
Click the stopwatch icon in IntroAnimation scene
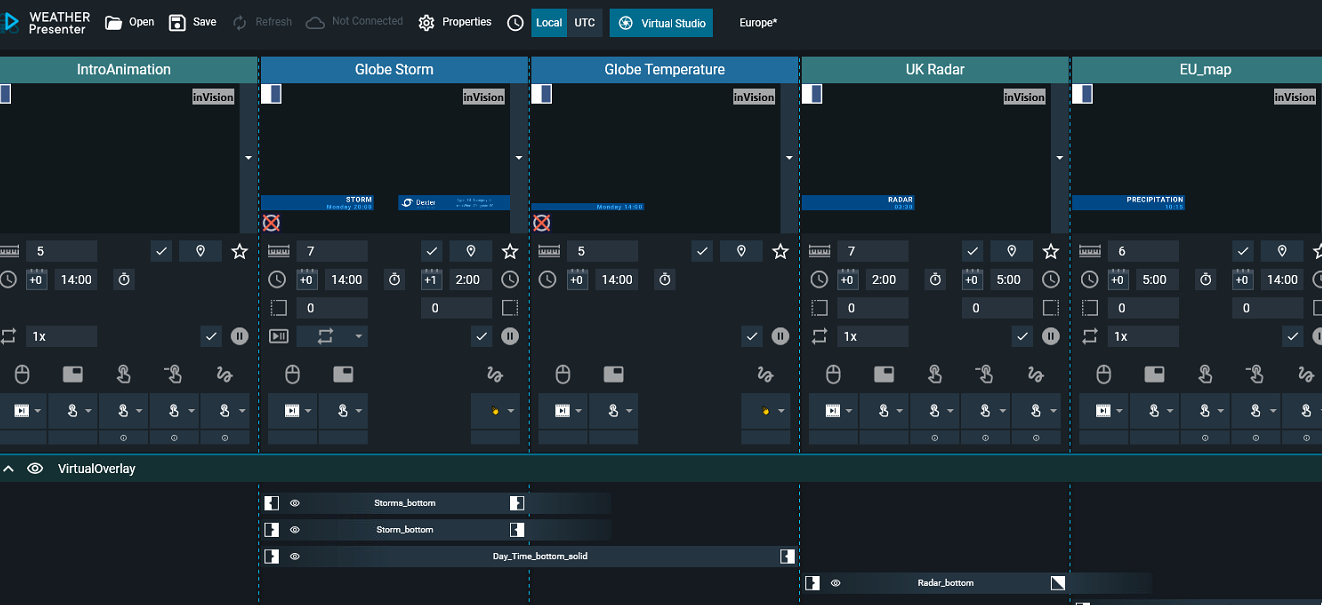pyautogui.click(x=124, y=280)
